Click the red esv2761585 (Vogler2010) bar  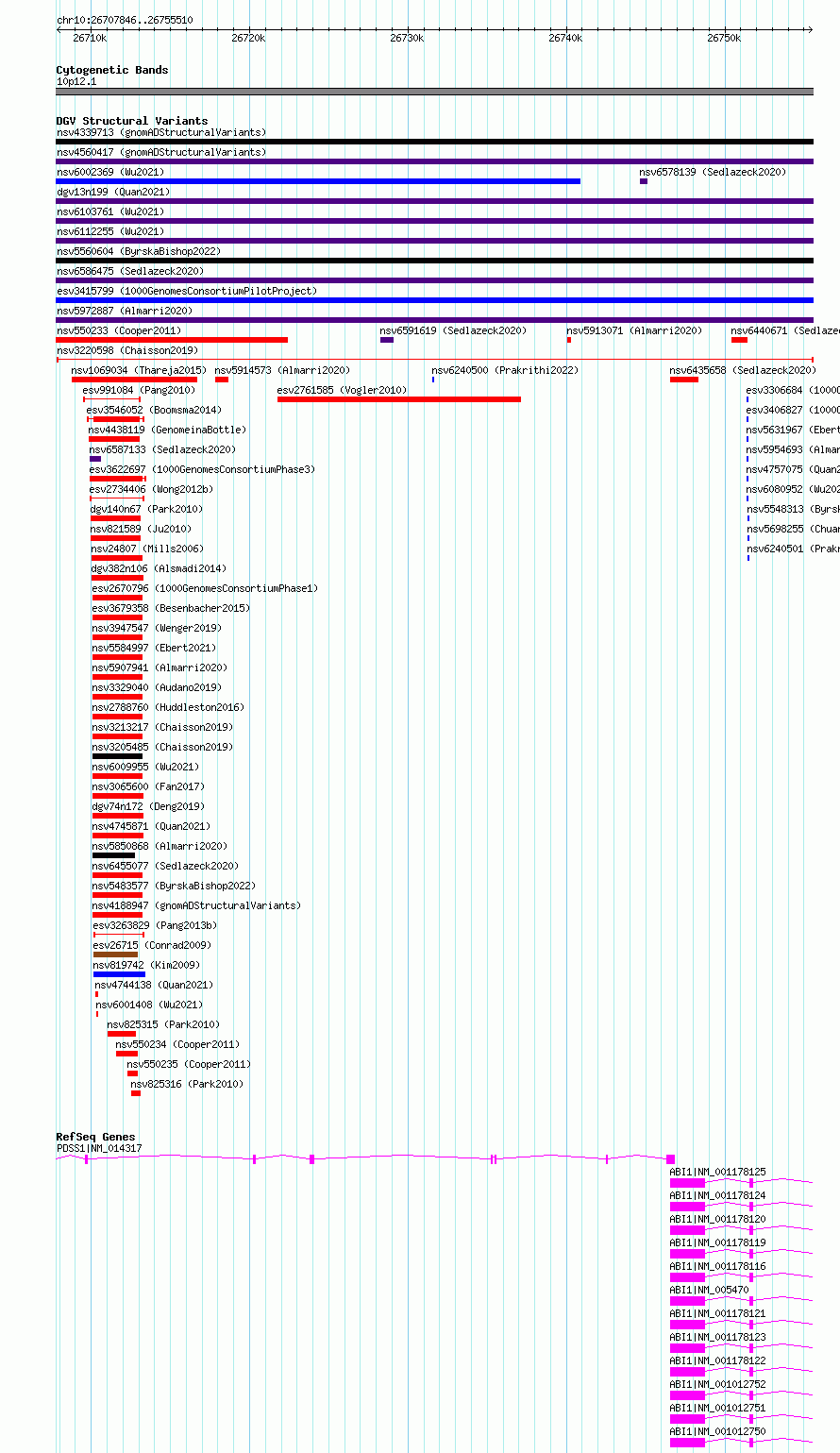[398, 399]
